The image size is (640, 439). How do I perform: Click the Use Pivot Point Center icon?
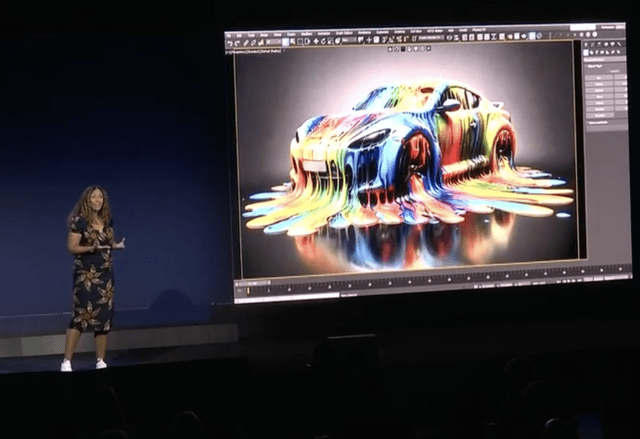click(360, 40)
